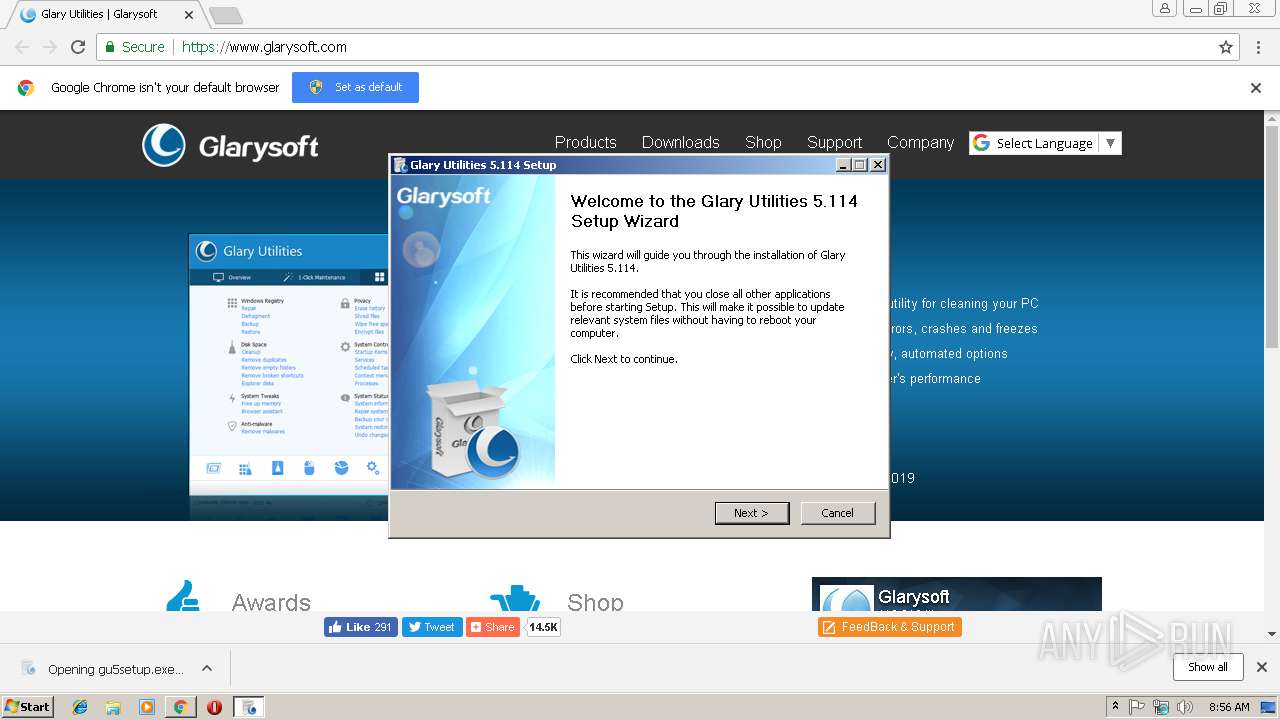Click Next in the Setup Wizard
This screenshot has width=1280, height=720.
[x=752, y=513]
